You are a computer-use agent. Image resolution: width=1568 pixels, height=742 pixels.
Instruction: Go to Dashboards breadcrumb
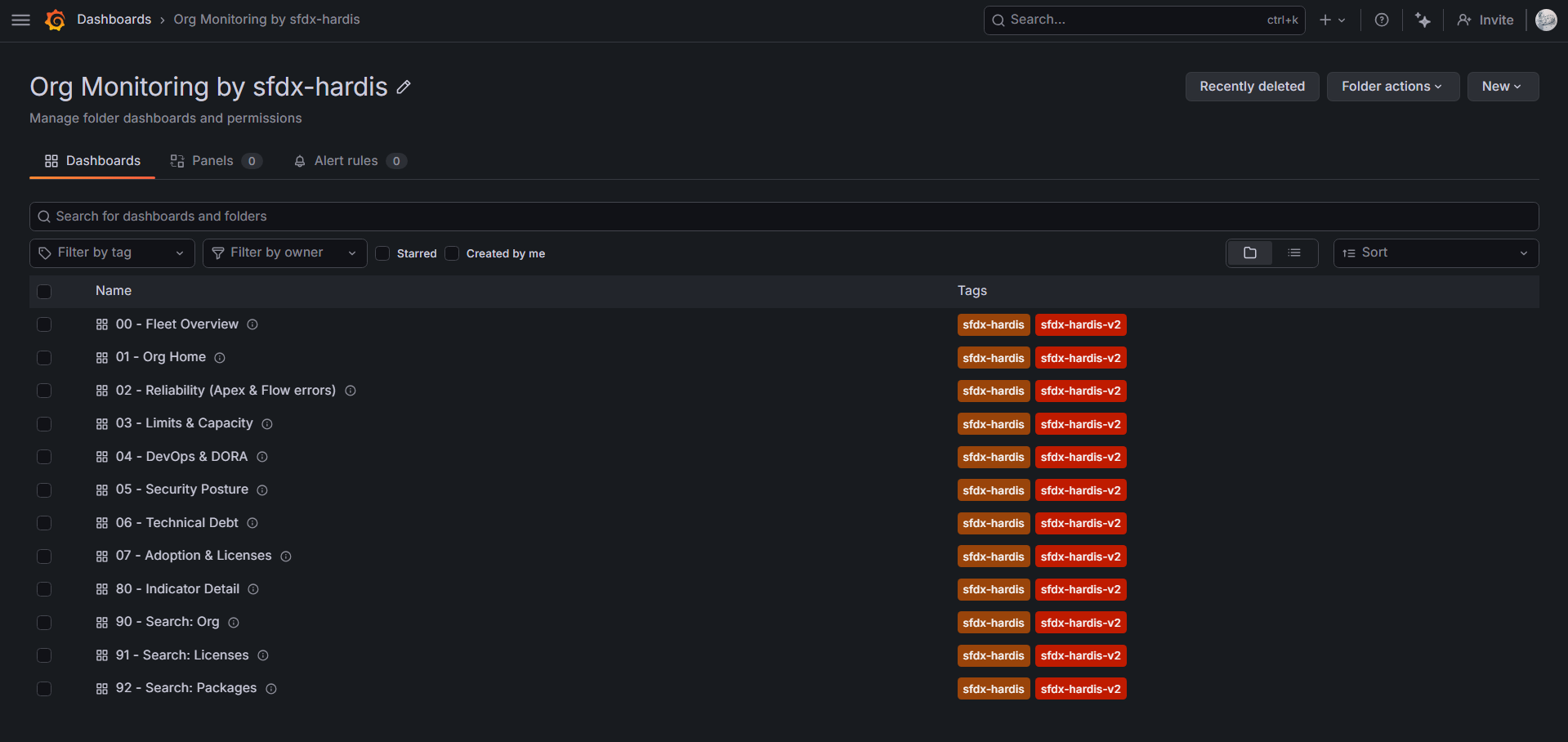point(114,20)
